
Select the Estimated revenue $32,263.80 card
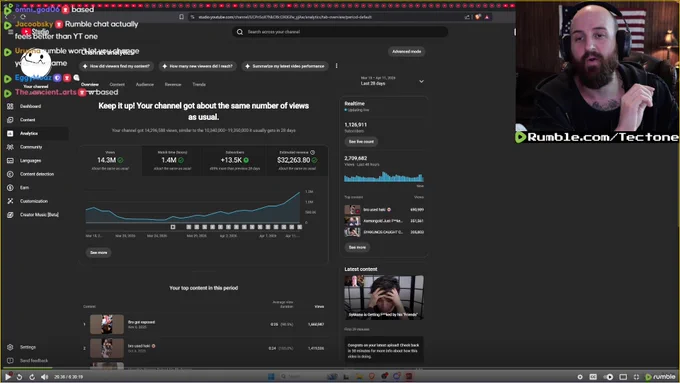click(x=297, y=160)
